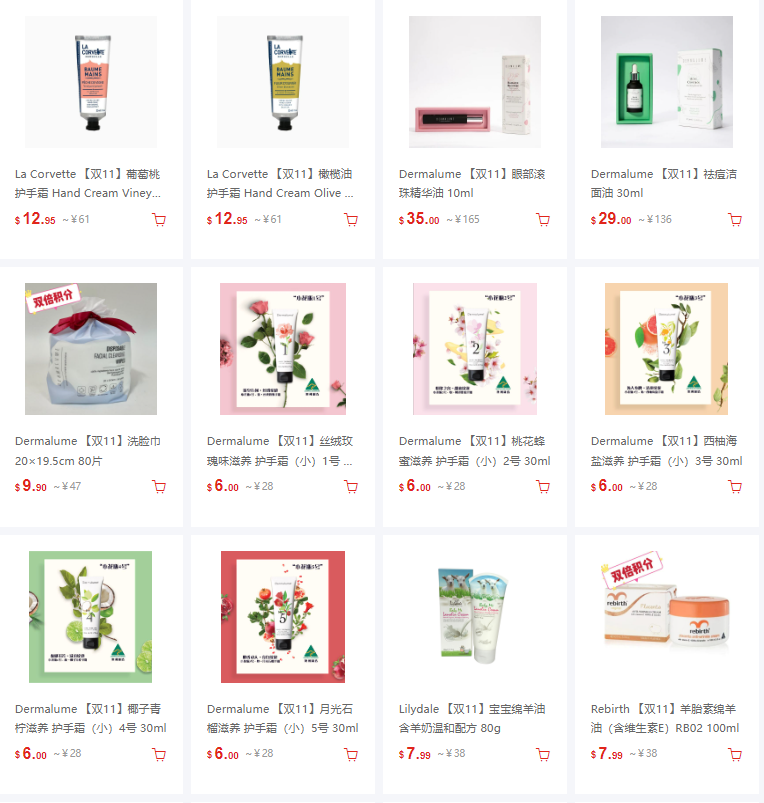This screenshot has width=764, height=803.
Task: Add Dermalume 5号 月光石榴 hand cream to cart
Action: [x=351, y=754]
